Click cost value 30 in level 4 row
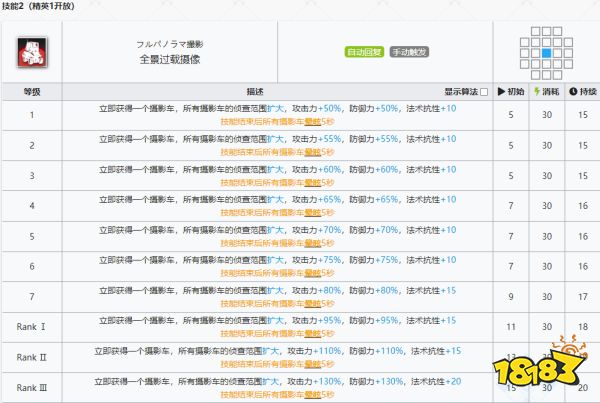Image resolution: width=600 pixels, height=403 pixels. click(547, 206)
